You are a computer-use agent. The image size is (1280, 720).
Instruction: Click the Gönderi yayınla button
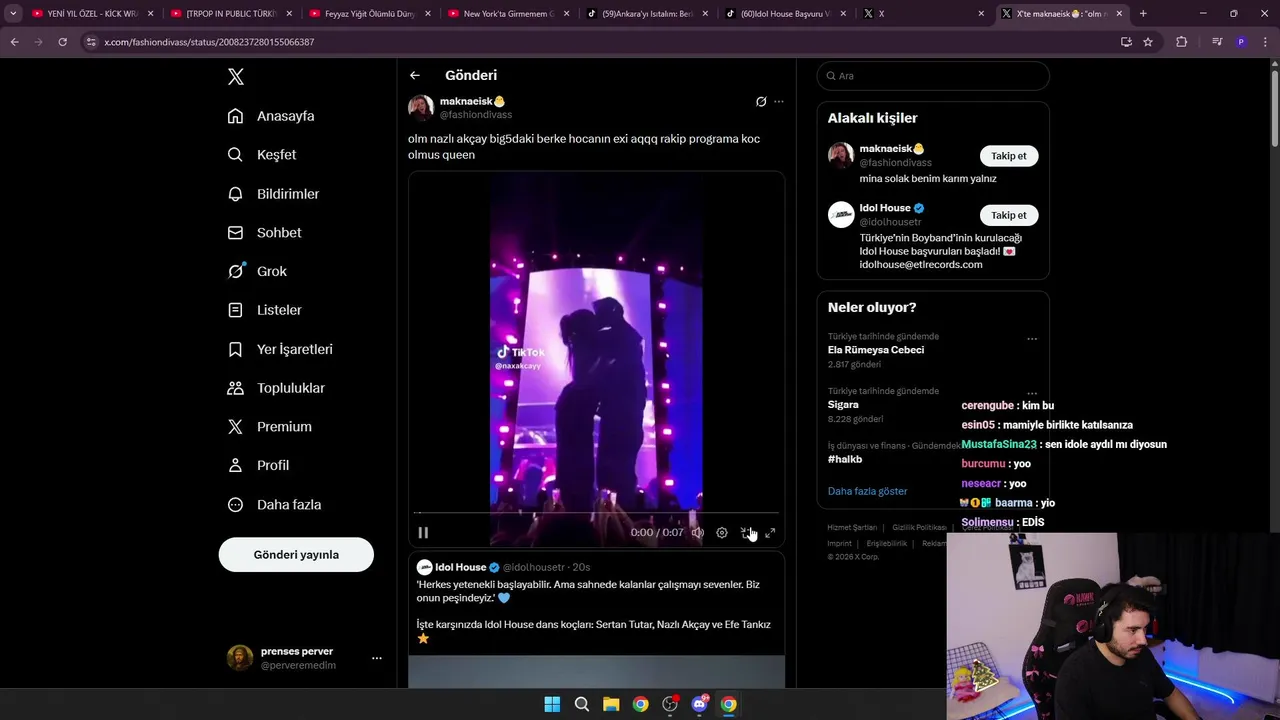point(296,555)
